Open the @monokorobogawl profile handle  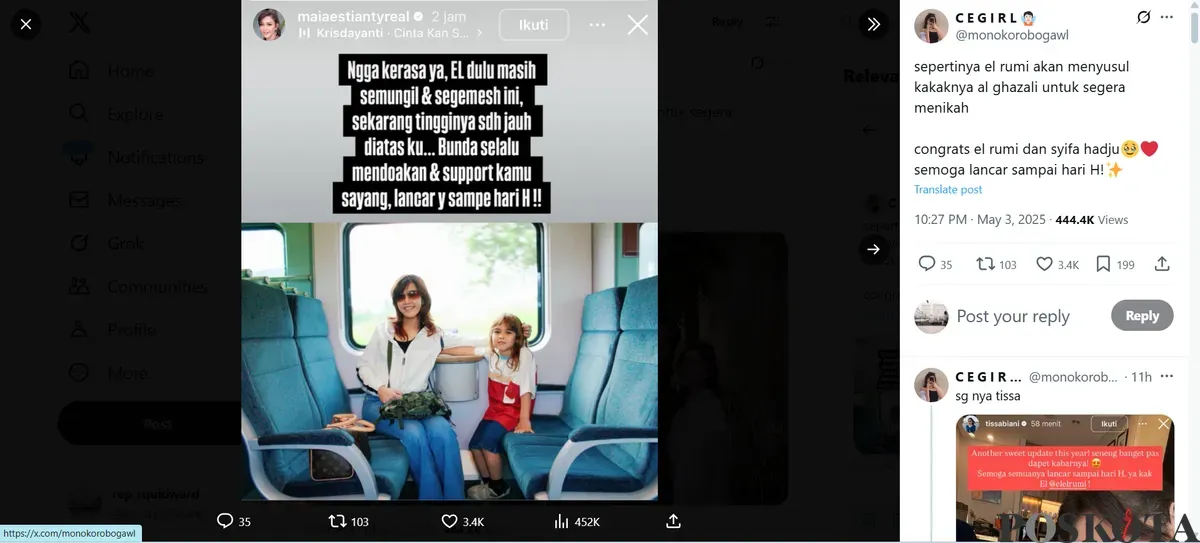[1011, 35]
